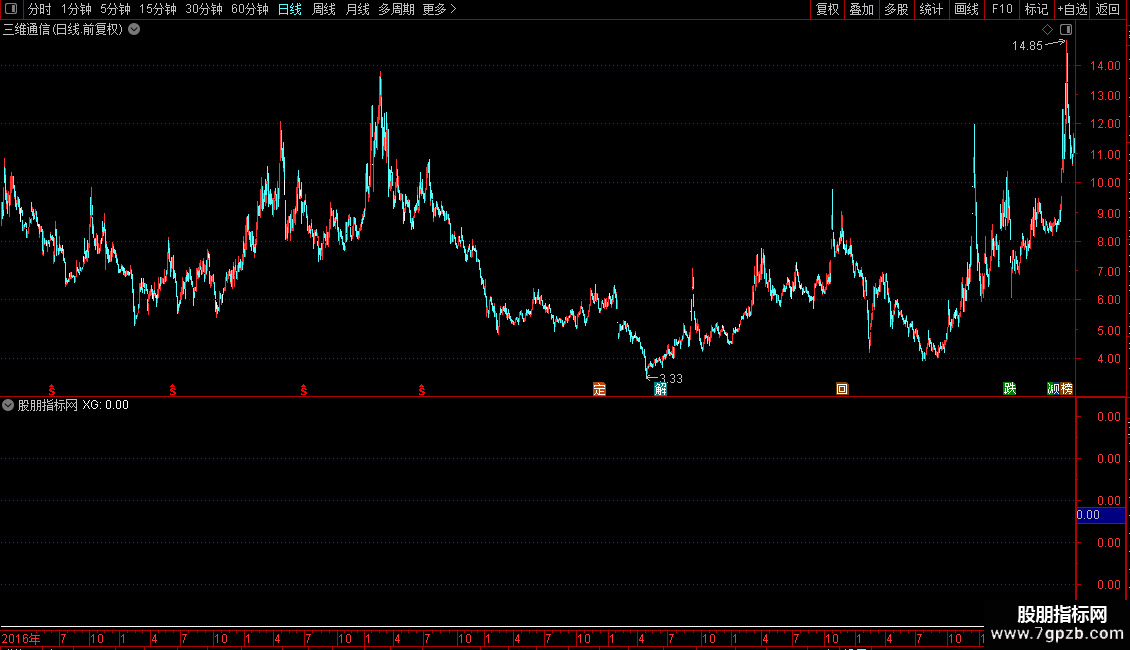Toggle the left sidebar panel icon
1130x650 pixels.
[11, 9]
